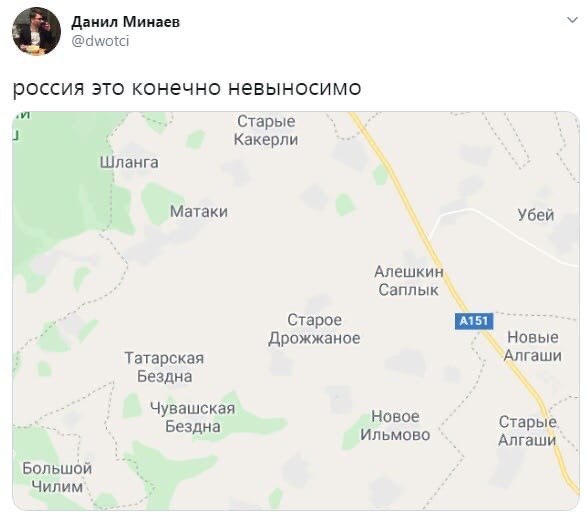Select the Убей village label
This screenshot has width=587, height=518.
(x=536, y=215)
